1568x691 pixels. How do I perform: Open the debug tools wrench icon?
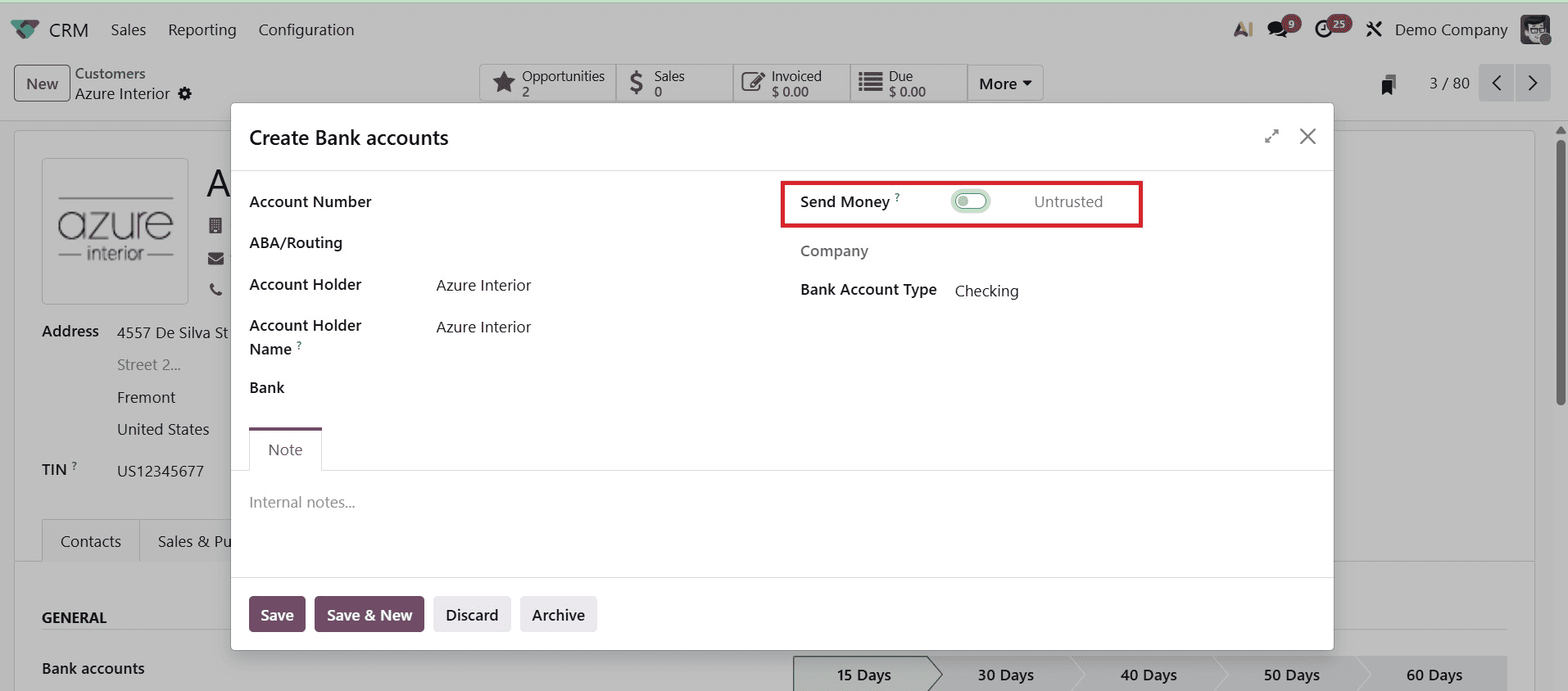pos(1374,29)
